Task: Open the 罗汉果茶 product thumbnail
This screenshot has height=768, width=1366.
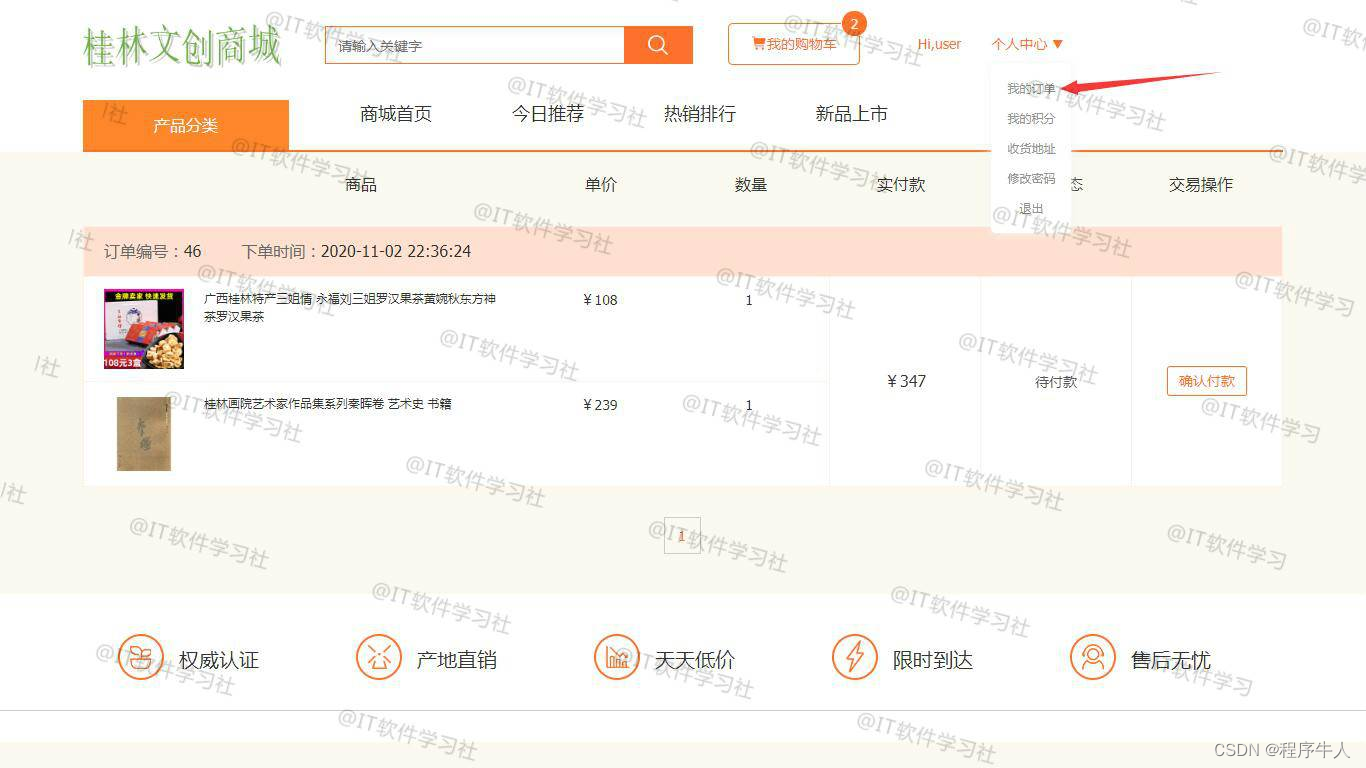Action: coord(144,329)
